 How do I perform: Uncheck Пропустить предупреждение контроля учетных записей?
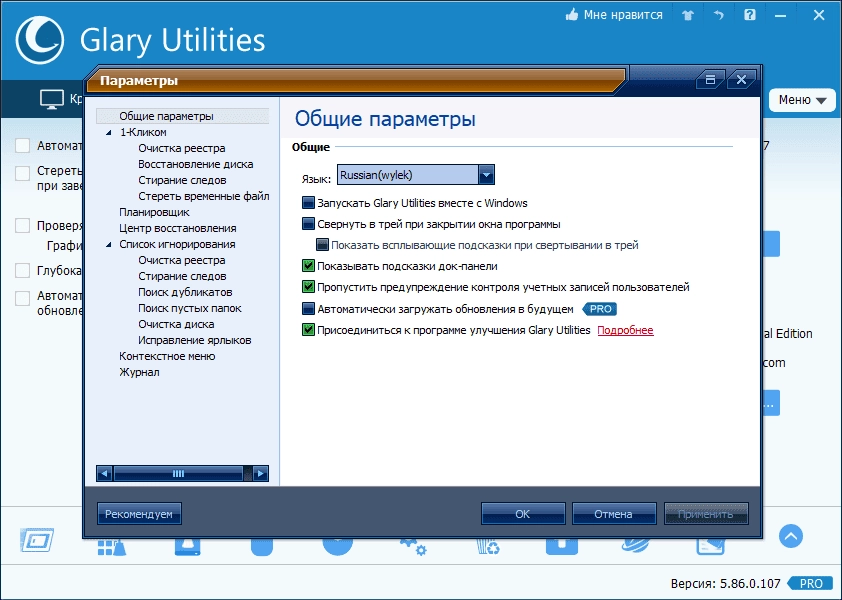(x=308, y=286)
